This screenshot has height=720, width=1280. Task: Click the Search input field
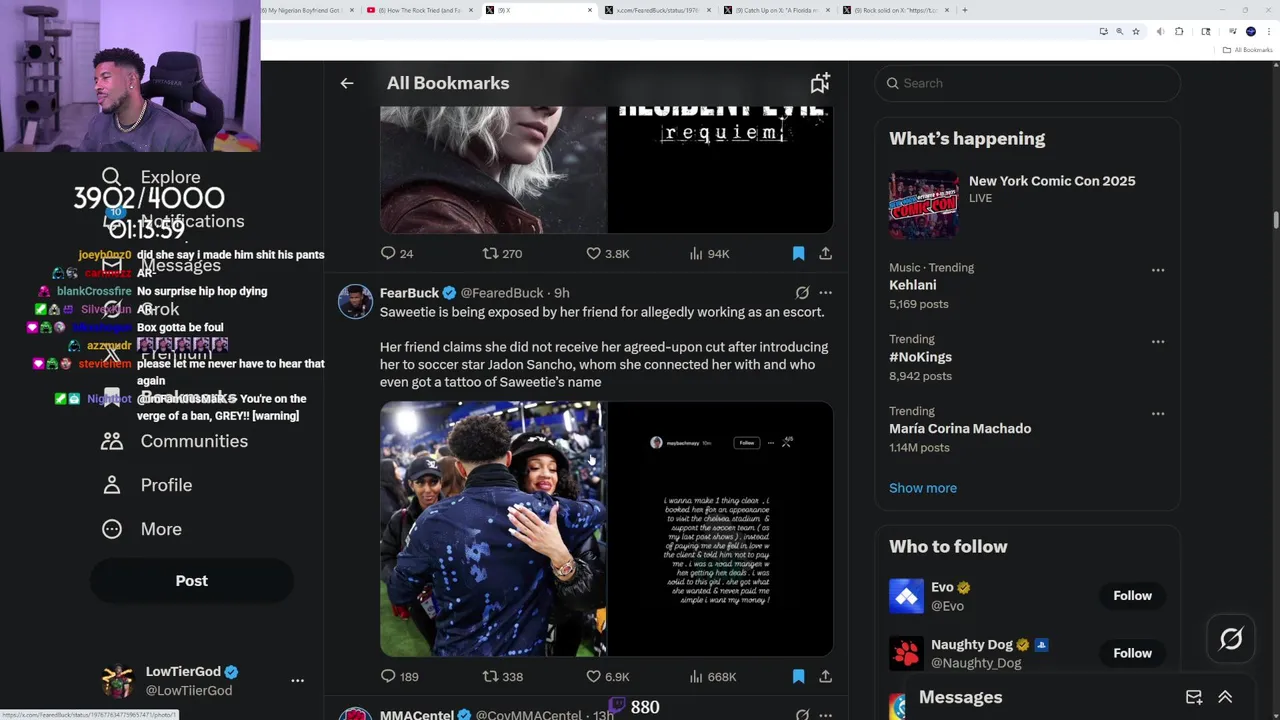point(1027,83)
